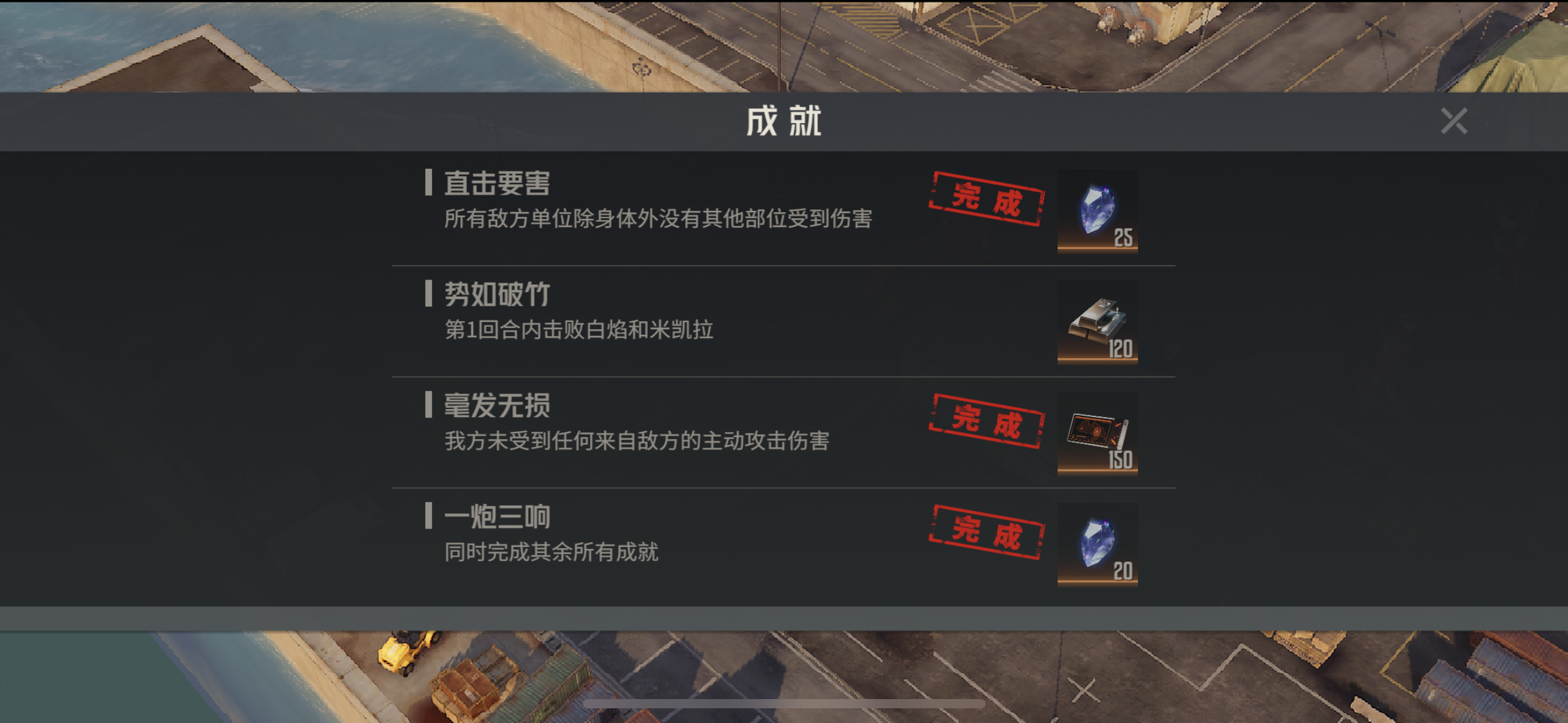The height and width of the screenshot is (723, 1568).
Task: Click the 成就 header title
Action: (783, 121)
